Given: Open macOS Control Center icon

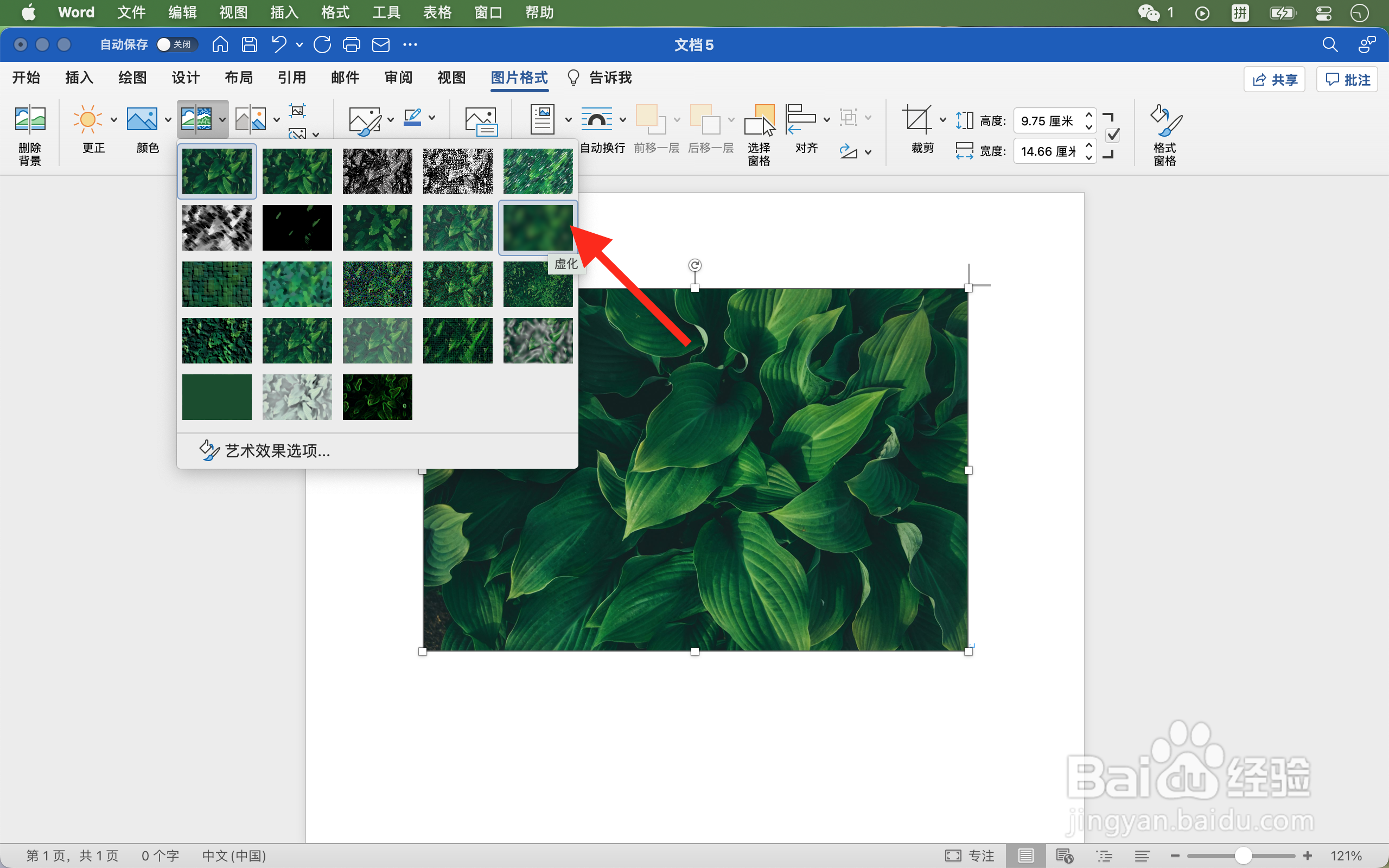Looking at the screenshot, I should pyautogui.click(x=1323, y=12).
